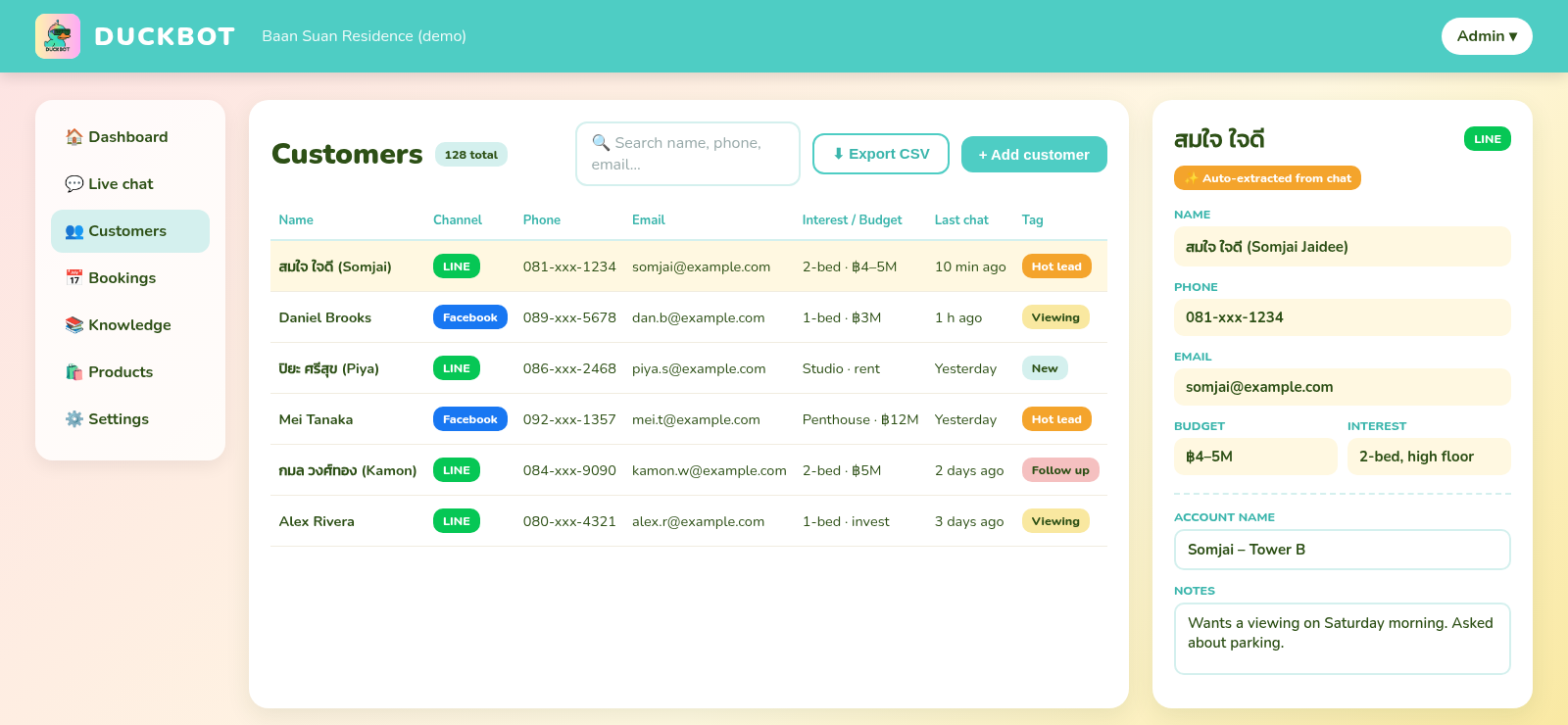The width and height of the screenshot is (1568, 725).
Task: Open the Live chat bubble icon
Action: (74, 184)
